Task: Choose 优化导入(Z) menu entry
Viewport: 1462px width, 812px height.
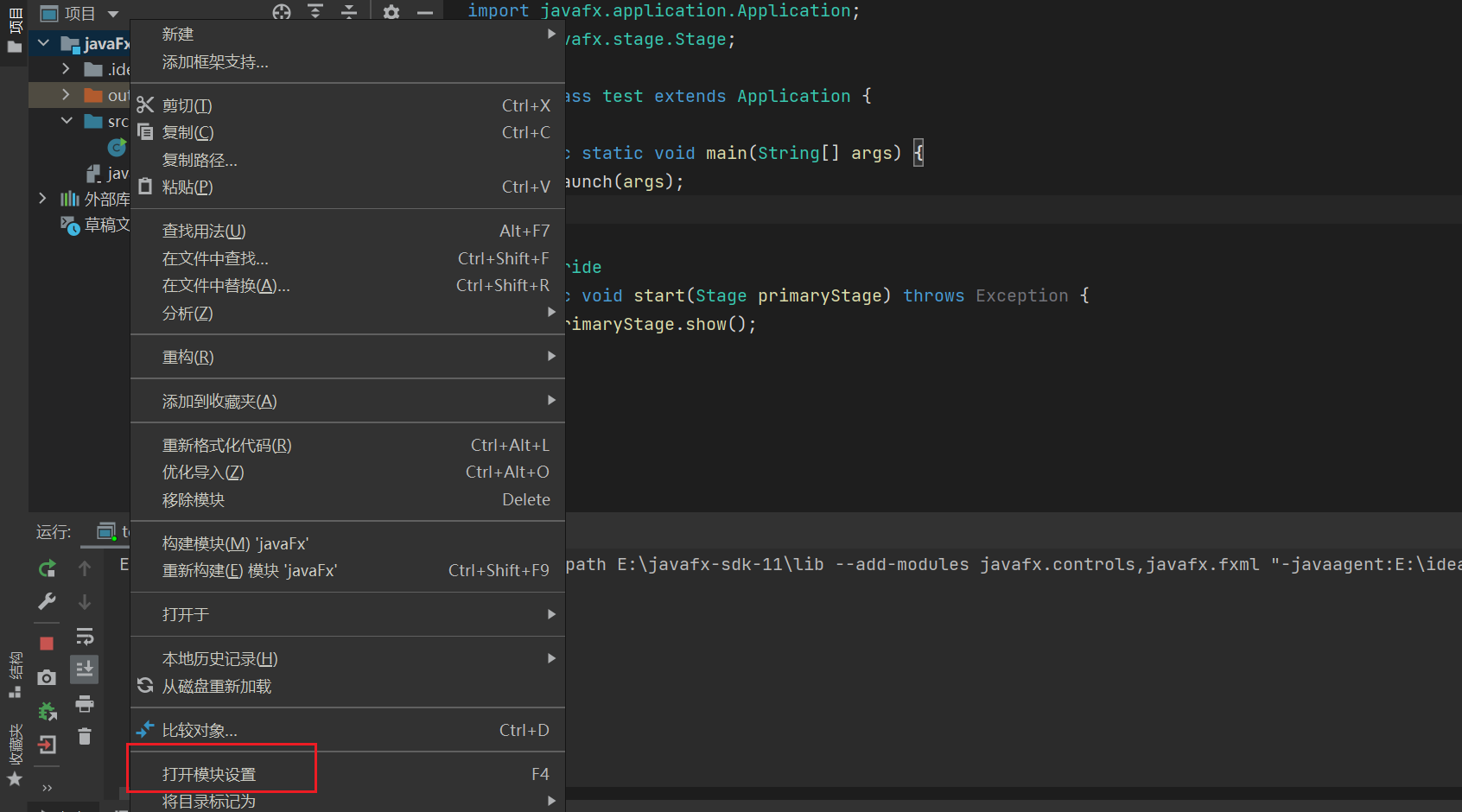Action: 347,472
